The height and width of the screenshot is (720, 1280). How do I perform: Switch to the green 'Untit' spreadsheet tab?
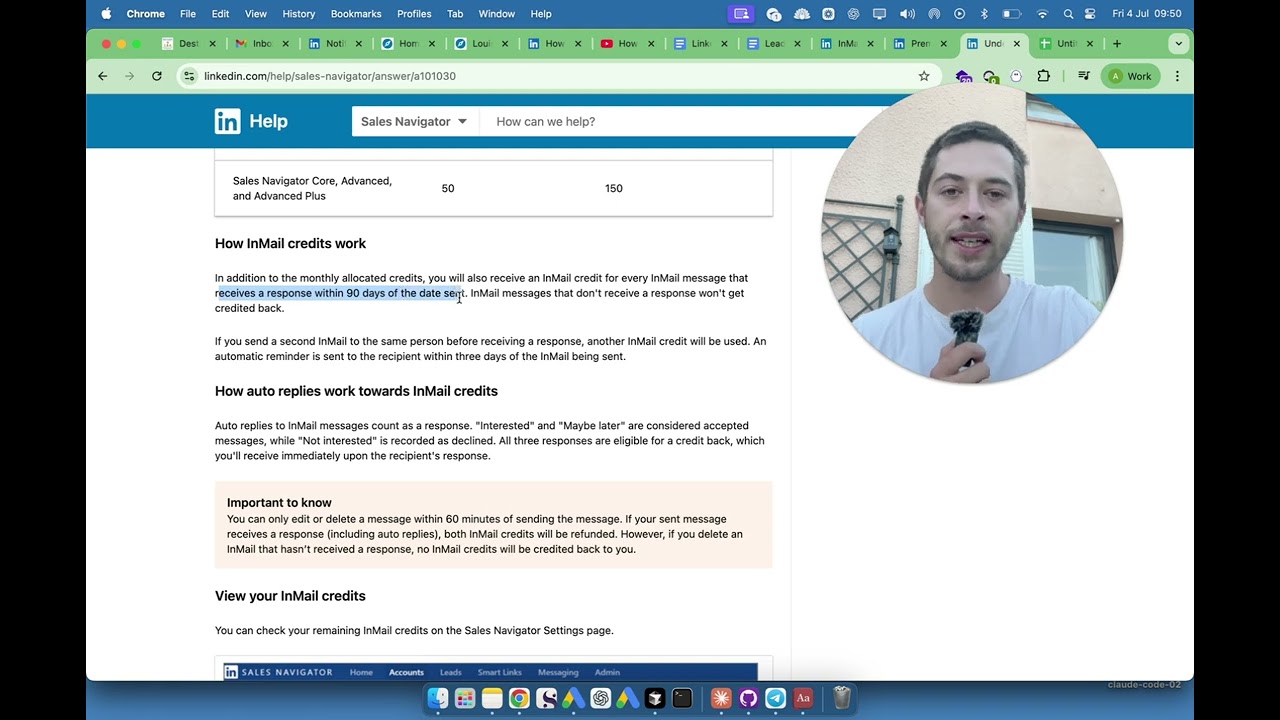pyautogui.click(x=1066, y=44)
